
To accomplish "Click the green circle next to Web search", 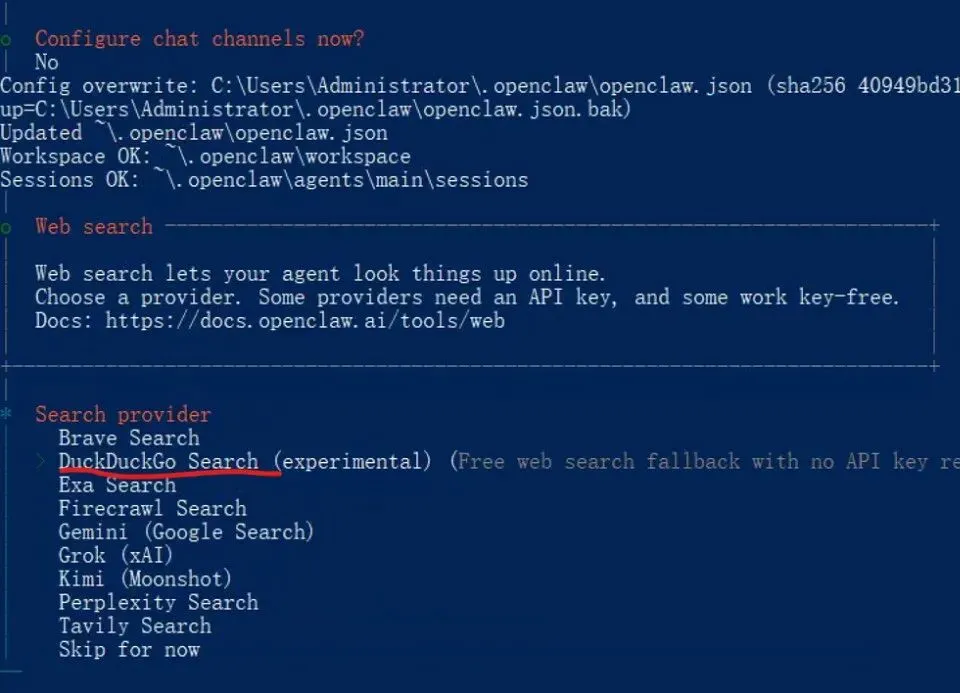I will point(7,227).
